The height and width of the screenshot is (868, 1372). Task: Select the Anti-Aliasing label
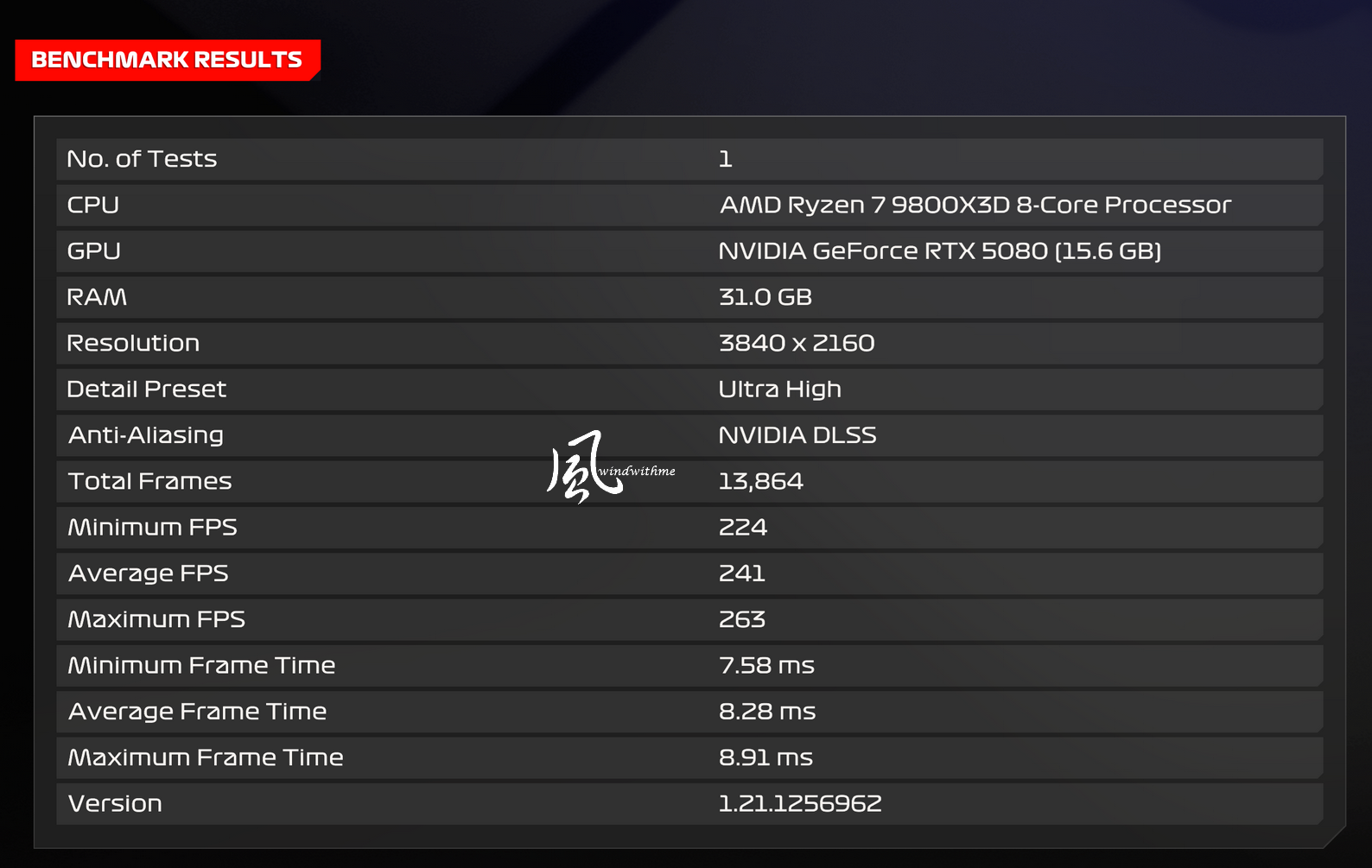coord(146,435)
